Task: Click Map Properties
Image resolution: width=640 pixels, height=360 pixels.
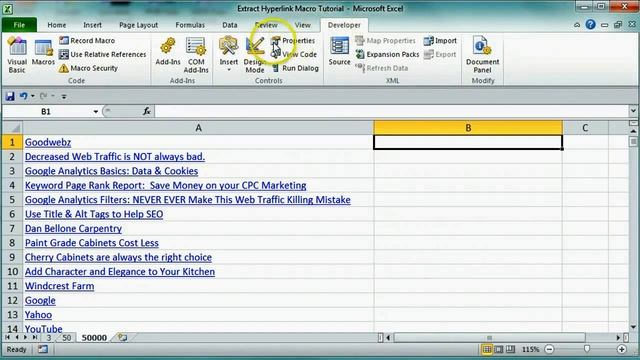Action: (x=385, y=40)
